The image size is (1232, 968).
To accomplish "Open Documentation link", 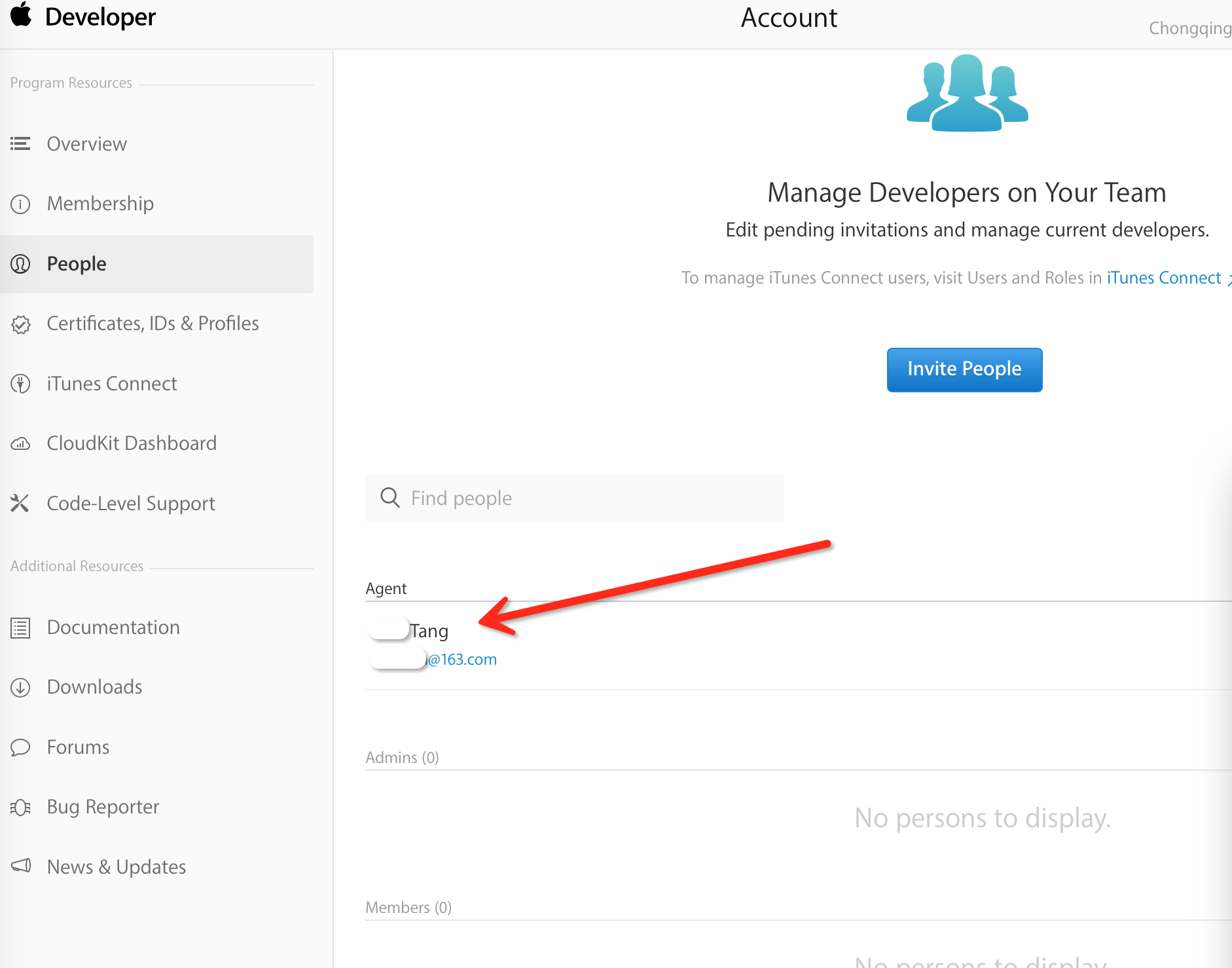I will tap(113, 627).
